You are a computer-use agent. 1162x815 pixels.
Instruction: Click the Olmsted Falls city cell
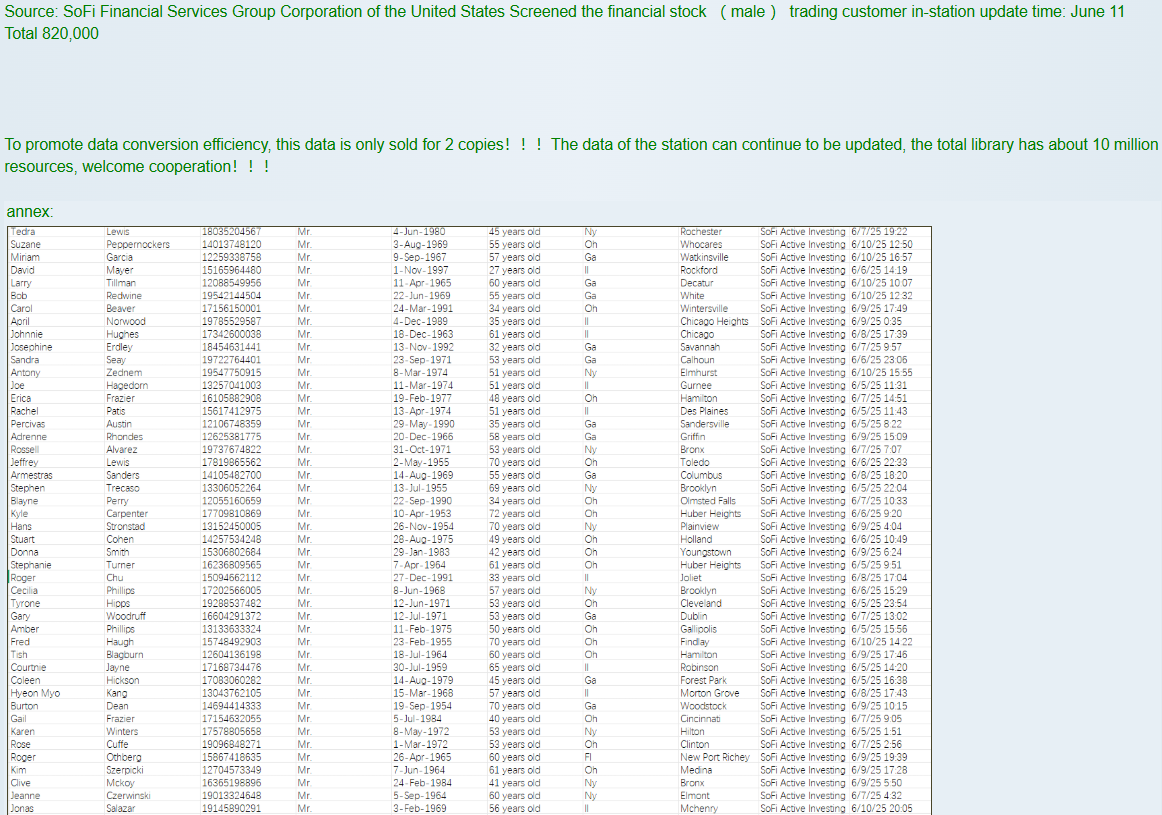(x=707, y=501)
